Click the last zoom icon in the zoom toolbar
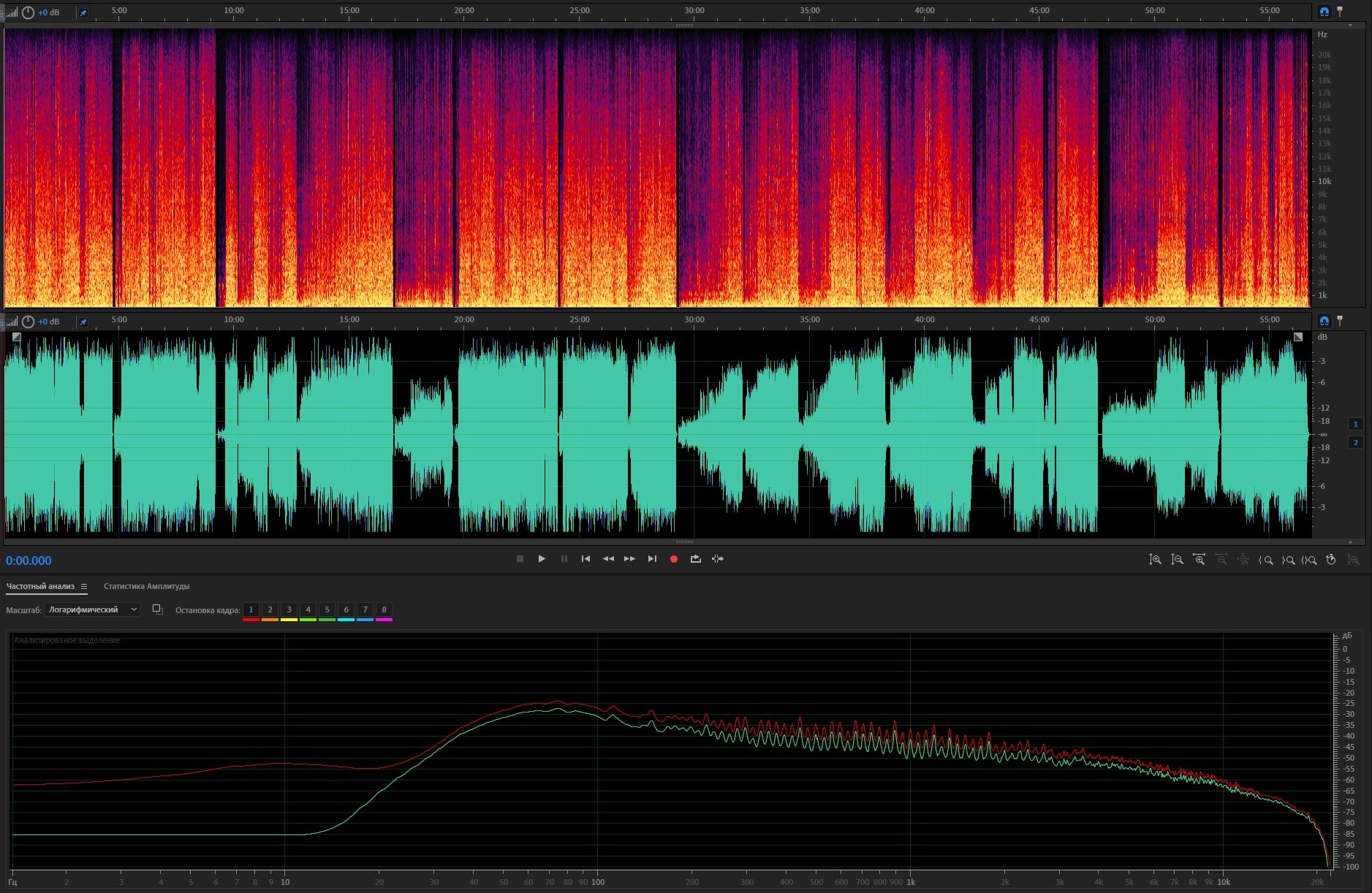Viewport: 1372px width, 893px height. click(x=1353, y=560)
